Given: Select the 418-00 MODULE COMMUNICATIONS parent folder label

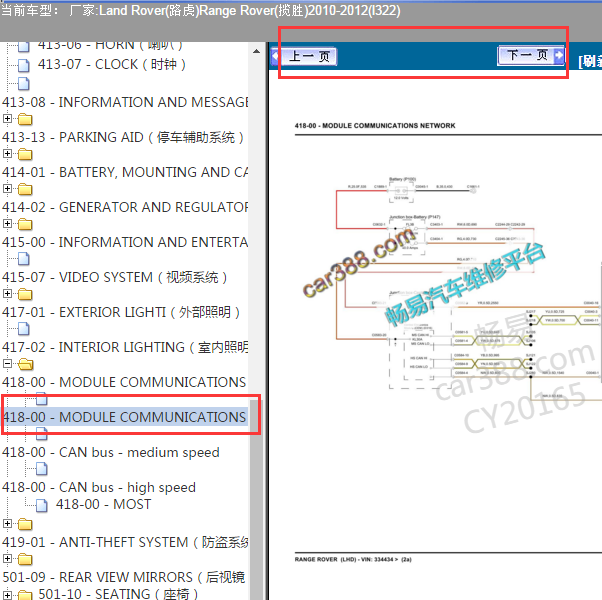Looking at the screenshot, I should 124,382.
